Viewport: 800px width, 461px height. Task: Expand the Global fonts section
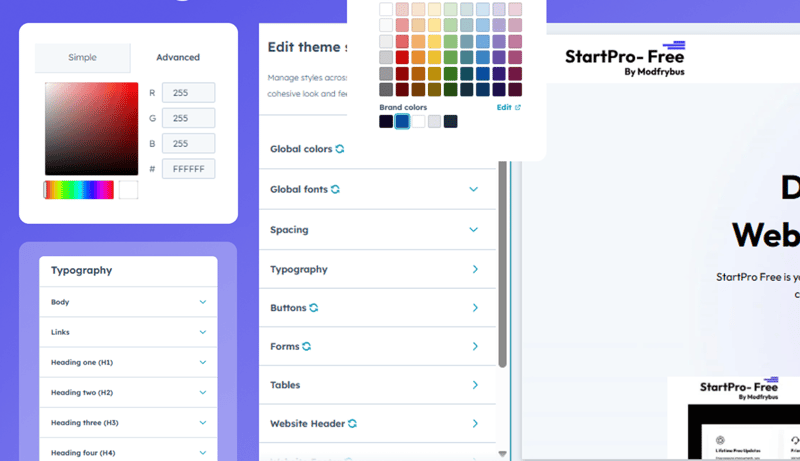474,189
